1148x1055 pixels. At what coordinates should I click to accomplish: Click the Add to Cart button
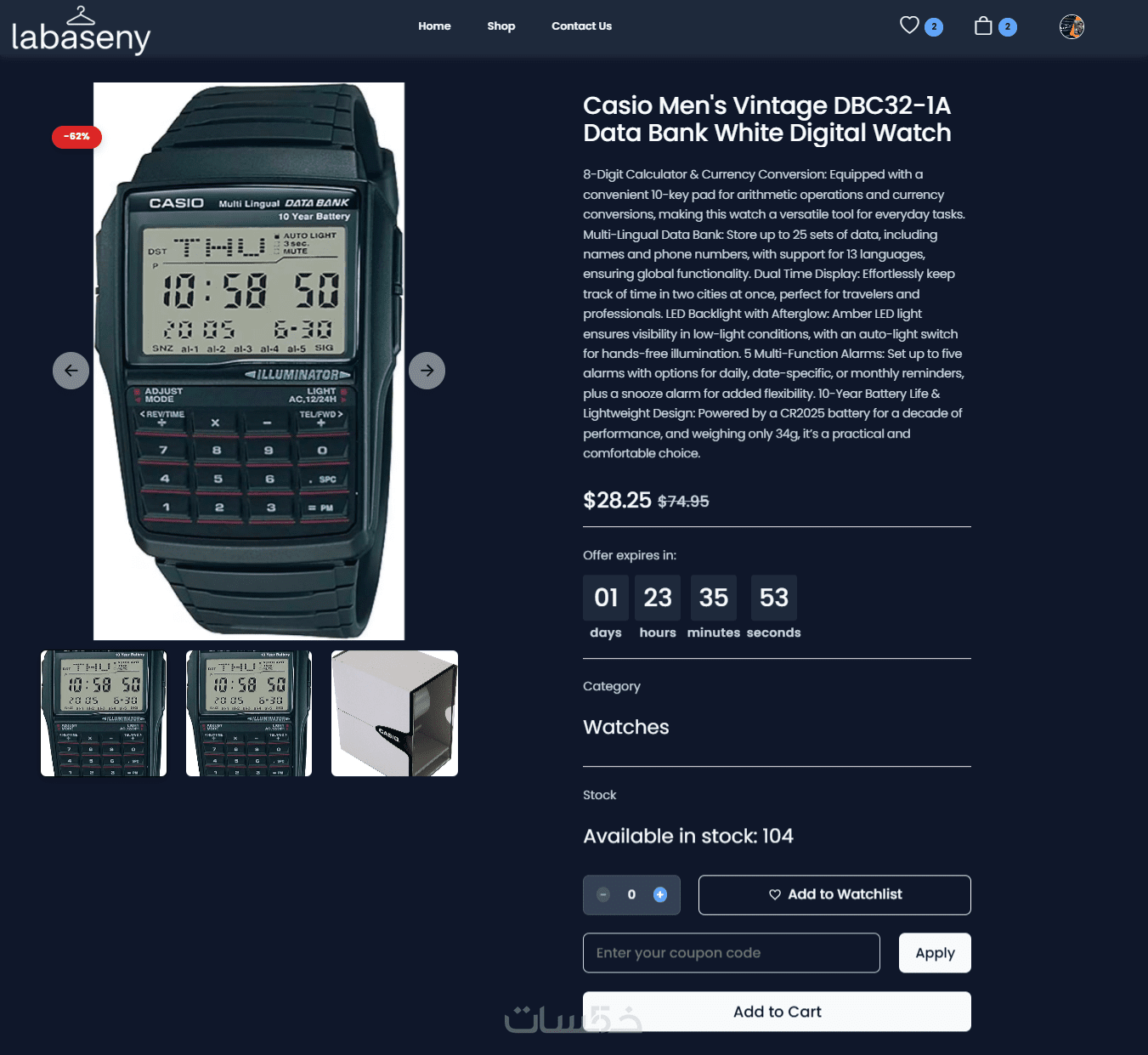pos(777,1012)
